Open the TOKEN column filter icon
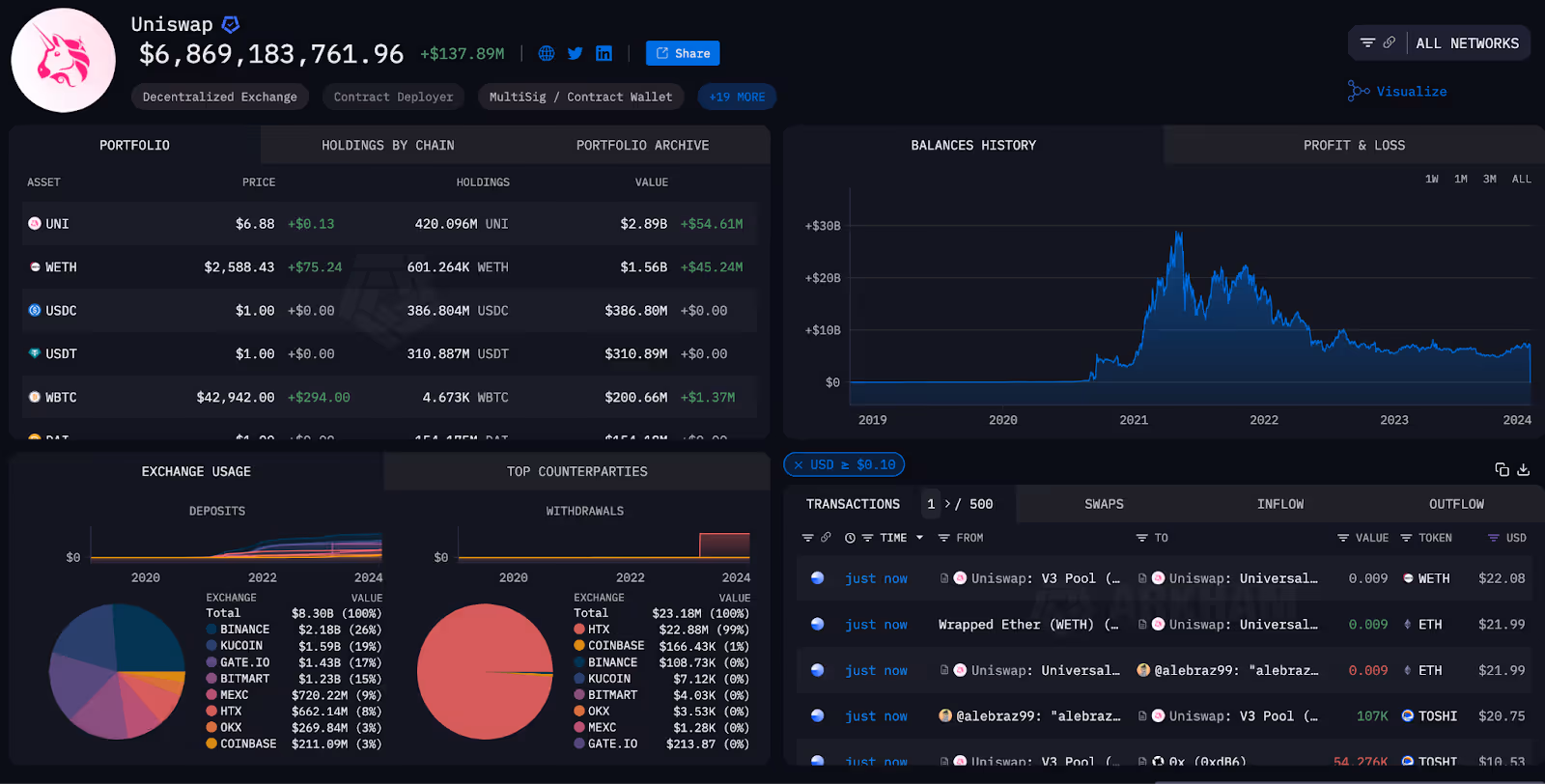 pos(1407,538)
